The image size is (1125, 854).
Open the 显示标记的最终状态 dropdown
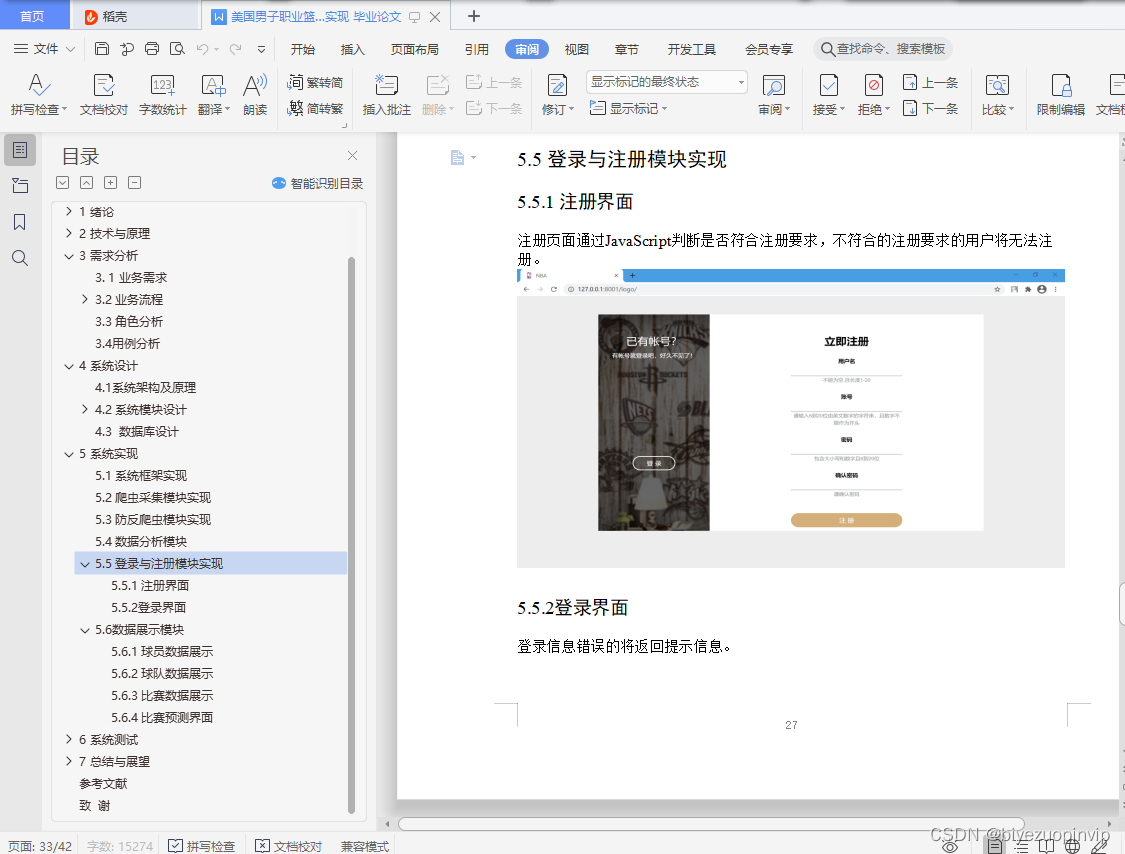click(667, 82)
